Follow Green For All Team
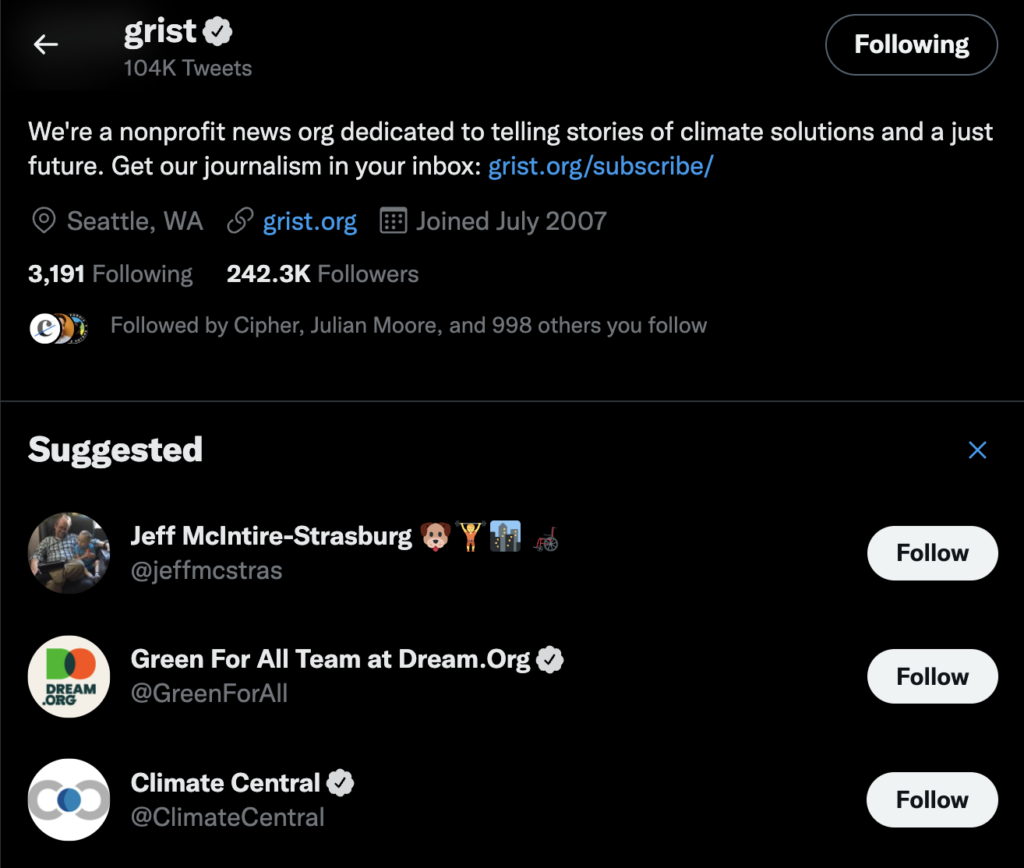Viewport: 1024px width, 868px height. click(931, 676)
